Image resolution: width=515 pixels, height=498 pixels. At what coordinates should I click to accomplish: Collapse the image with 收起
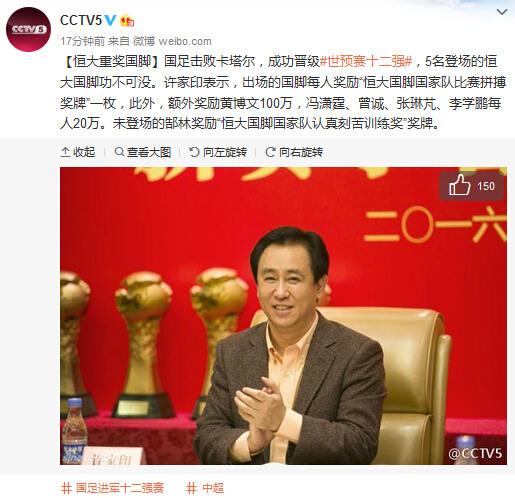point(78,152)
